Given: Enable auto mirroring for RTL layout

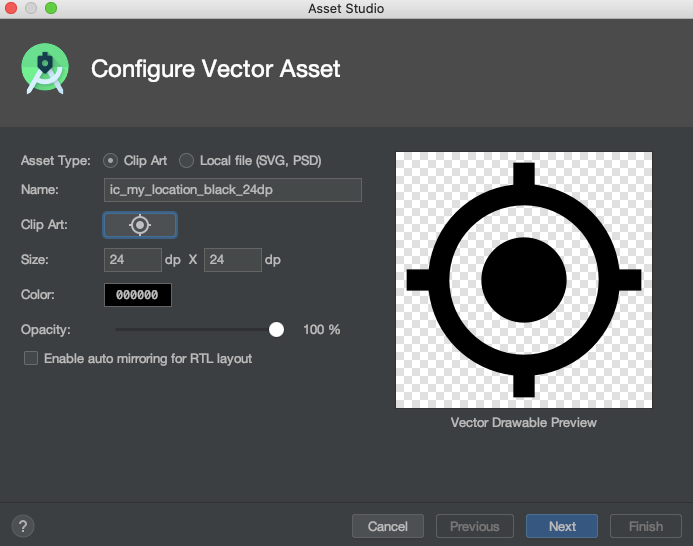Looking at the screenshot, I should click(x=31, y=358).
